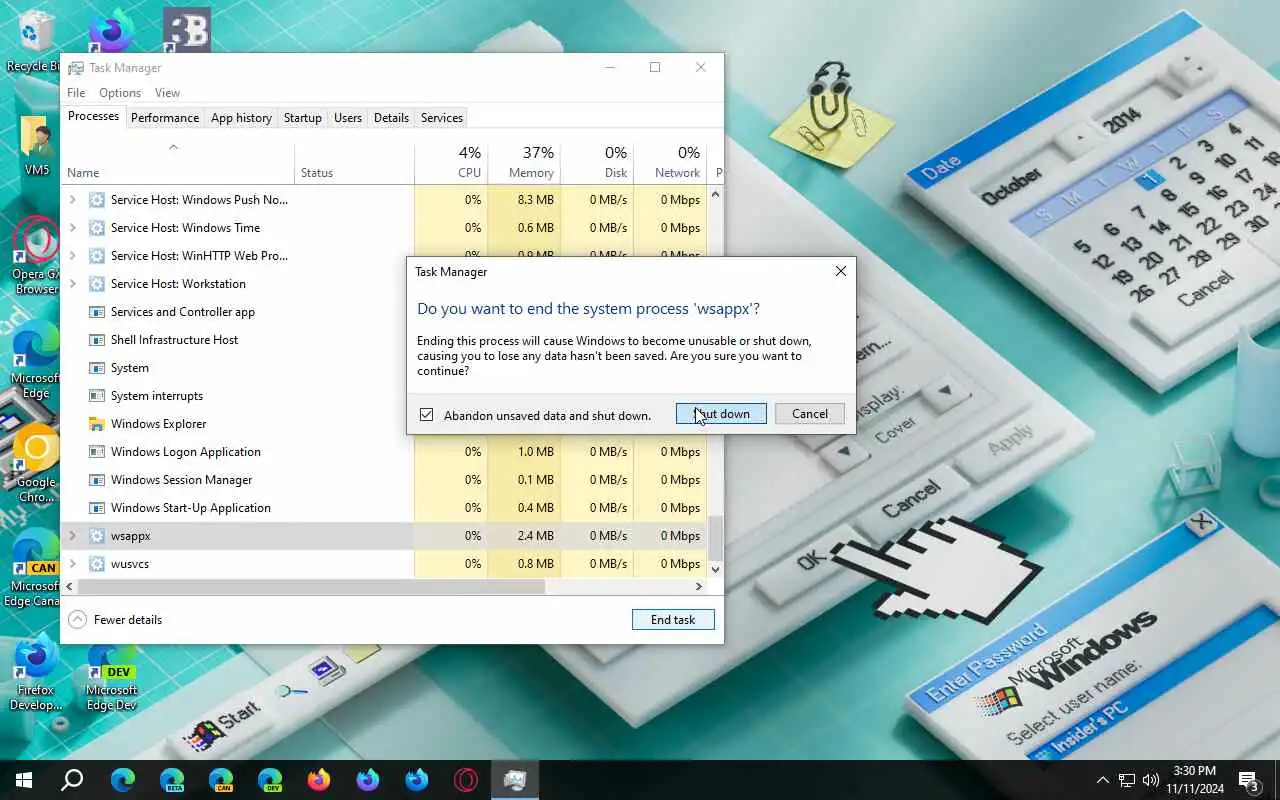Open VM5 desktop shortcut
The width and height of the screenshot is (1280, 800).
[x=37, y=145]
